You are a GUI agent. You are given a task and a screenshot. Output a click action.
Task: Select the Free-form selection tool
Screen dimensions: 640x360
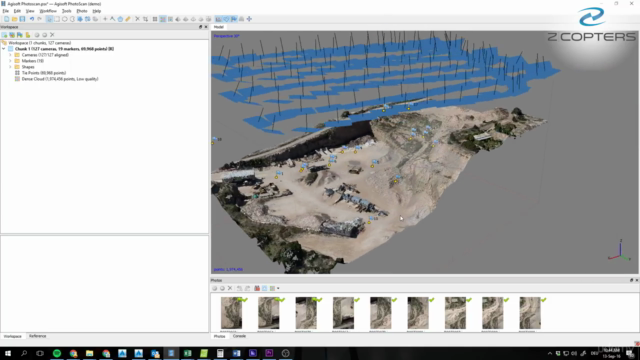72,19
